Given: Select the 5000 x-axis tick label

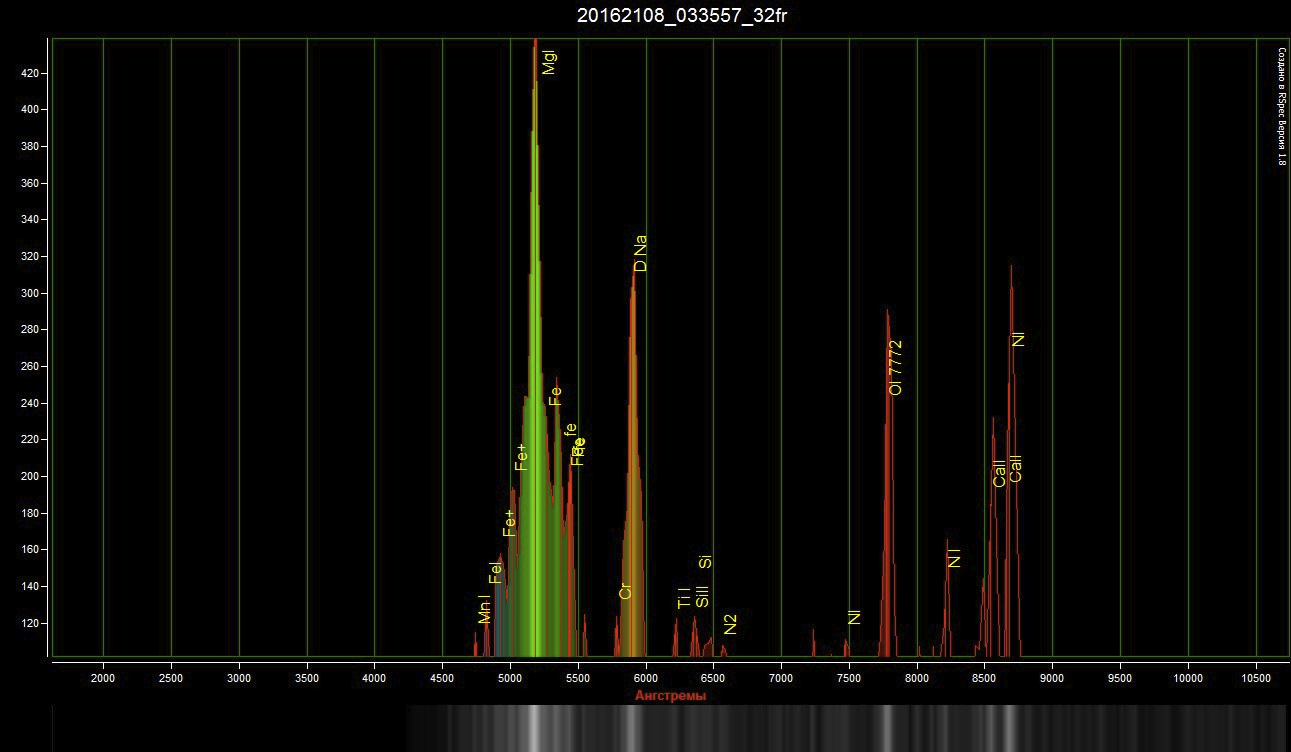Looking at the screenshot, I should pyautogui.click(x=510, y=678).
